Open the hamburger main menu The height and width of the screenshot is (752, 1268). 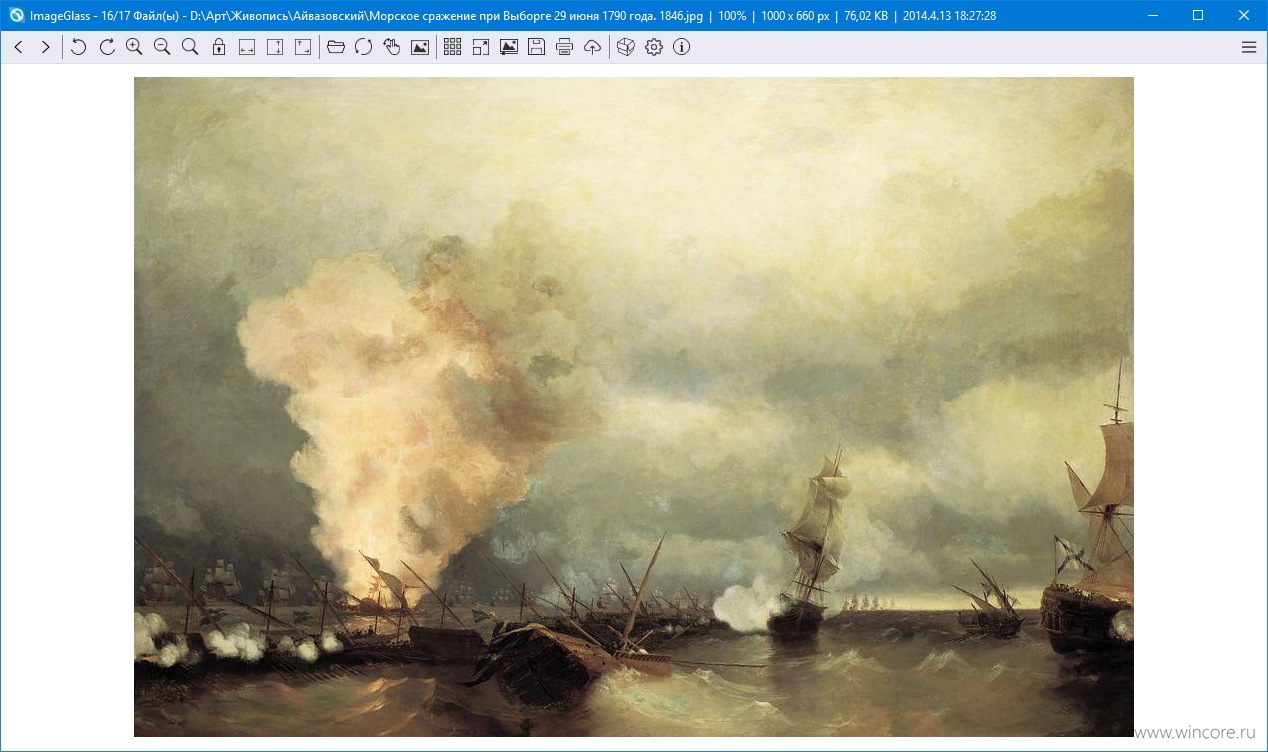[x=1249, y=47]
